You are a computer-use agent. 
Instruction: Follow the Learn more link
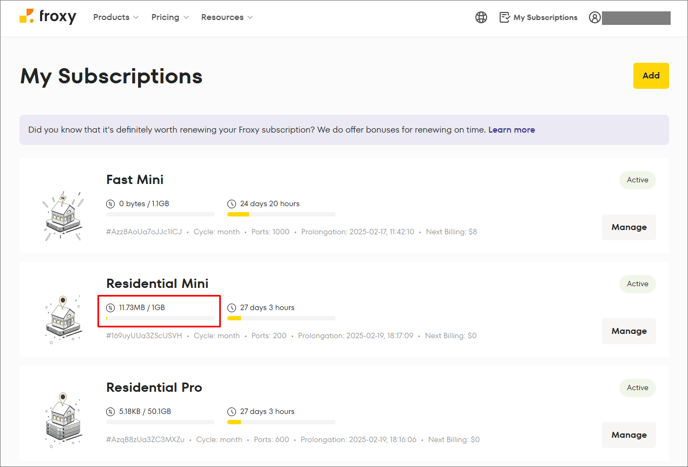click(x=512, y=130)
